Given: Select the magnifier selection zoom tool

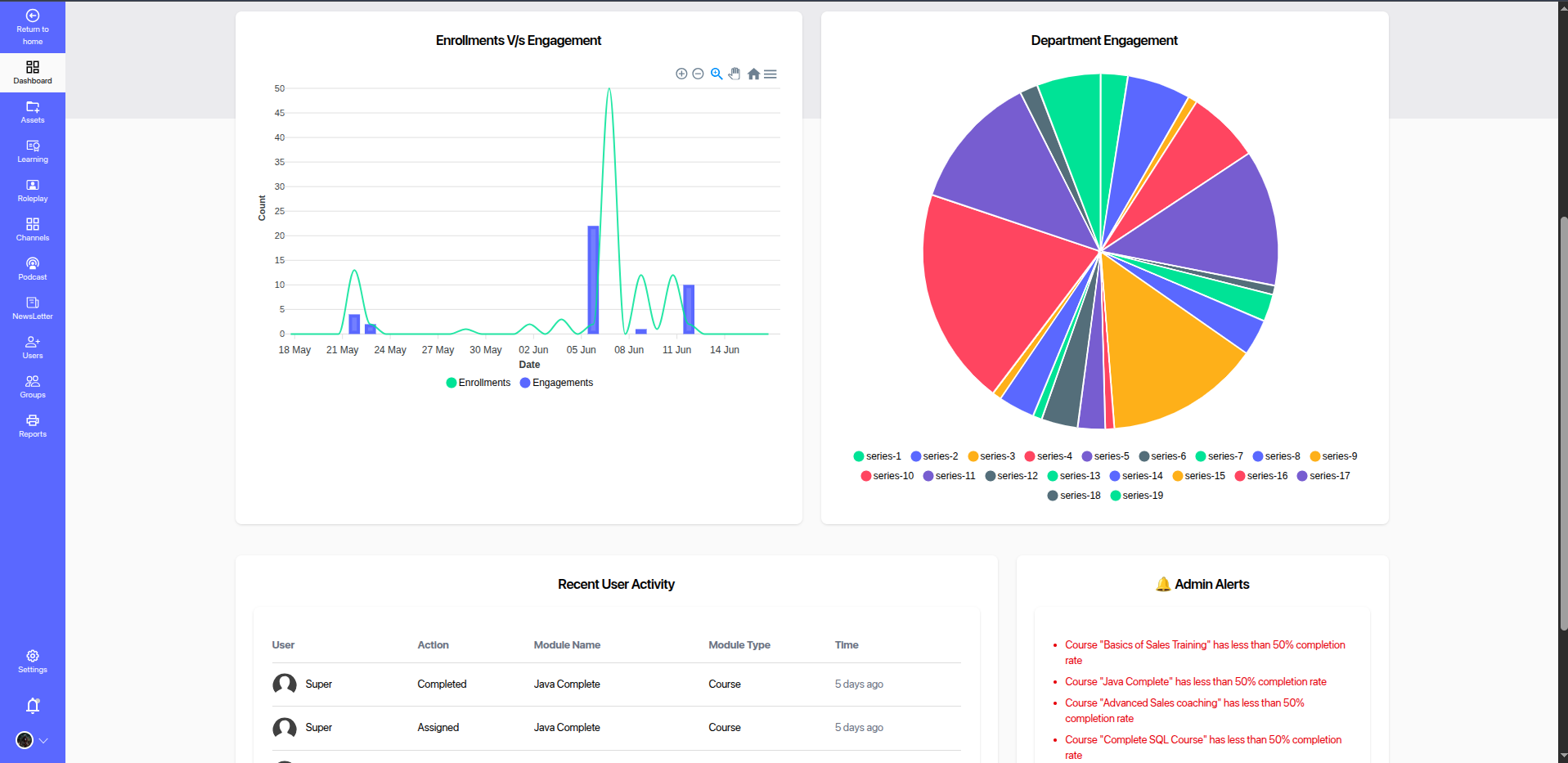Looking at the screenshot, I should (x=717, y=74).
